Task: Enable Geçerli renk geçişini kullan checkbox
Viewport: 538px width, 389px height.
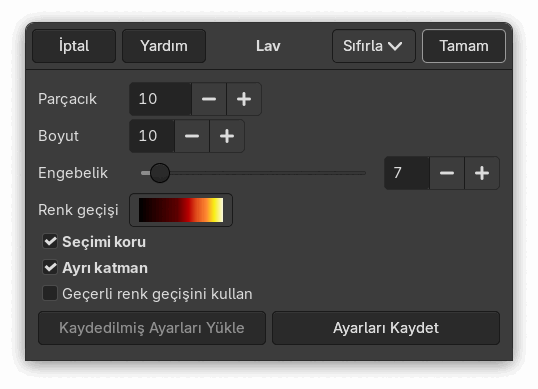Action: click(50, 294)
